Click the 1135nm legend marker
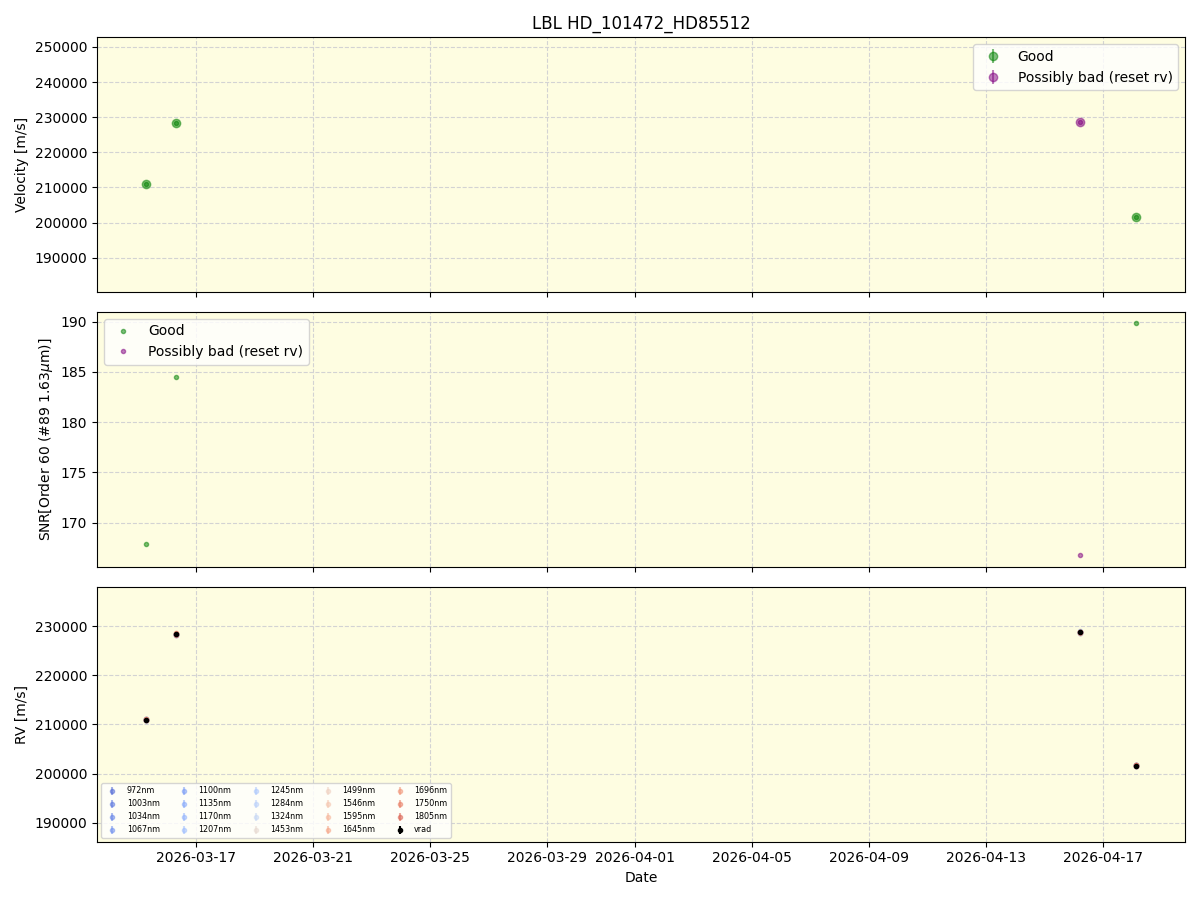 [184, 804]
